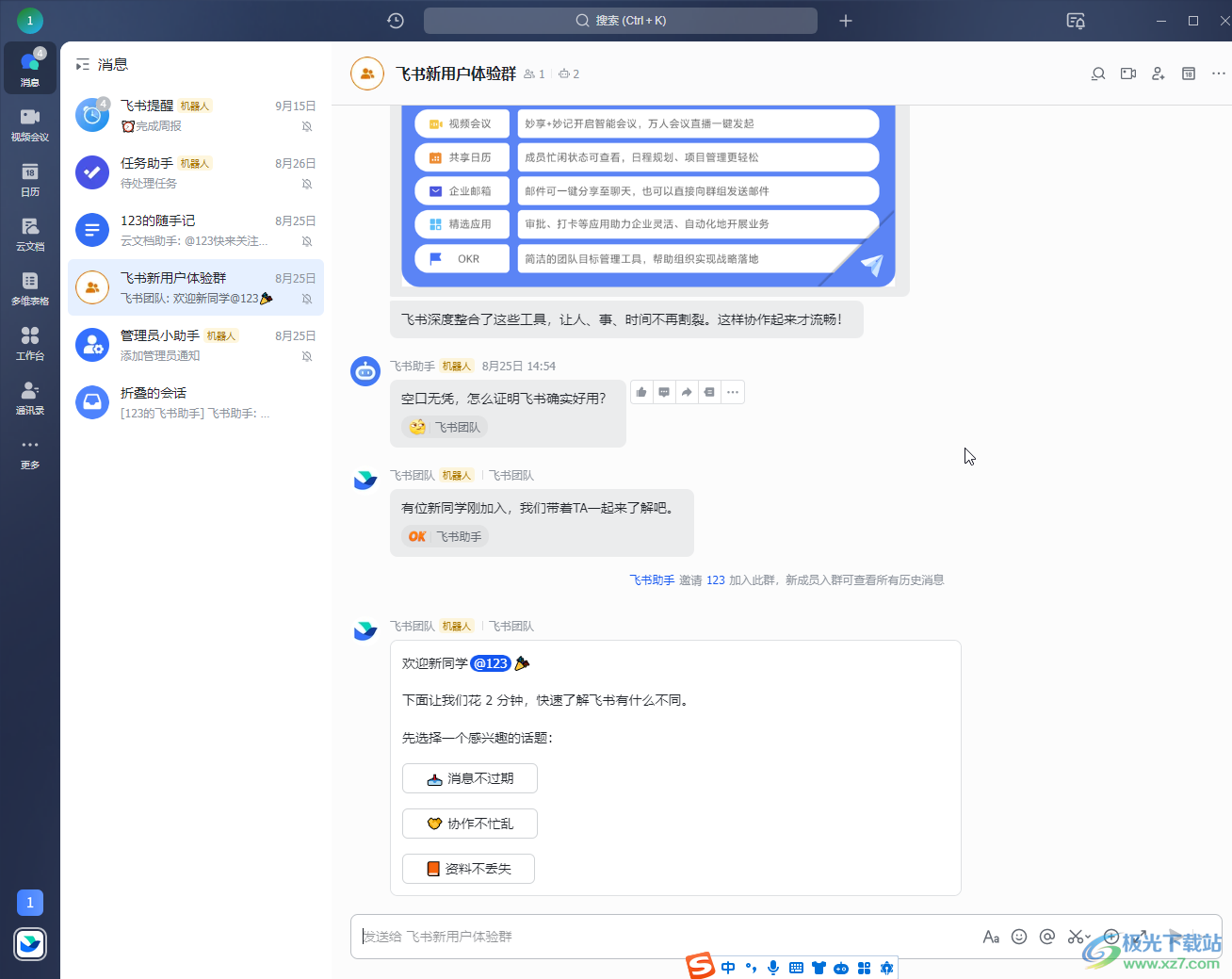Viewport: 1232px width, 979px height.
Task: Click the 企业邮箱 item in the feature card
Action: (x=462, y=191)
